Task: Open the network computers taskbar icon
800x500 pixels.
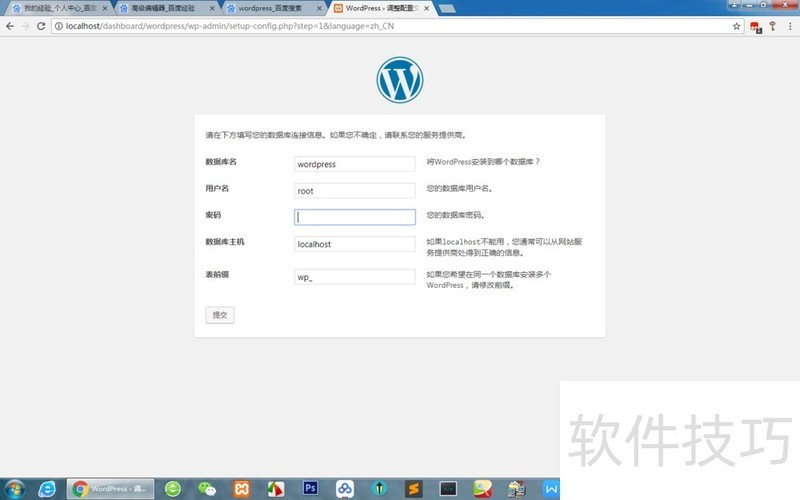Action: (x=516, y=489)
